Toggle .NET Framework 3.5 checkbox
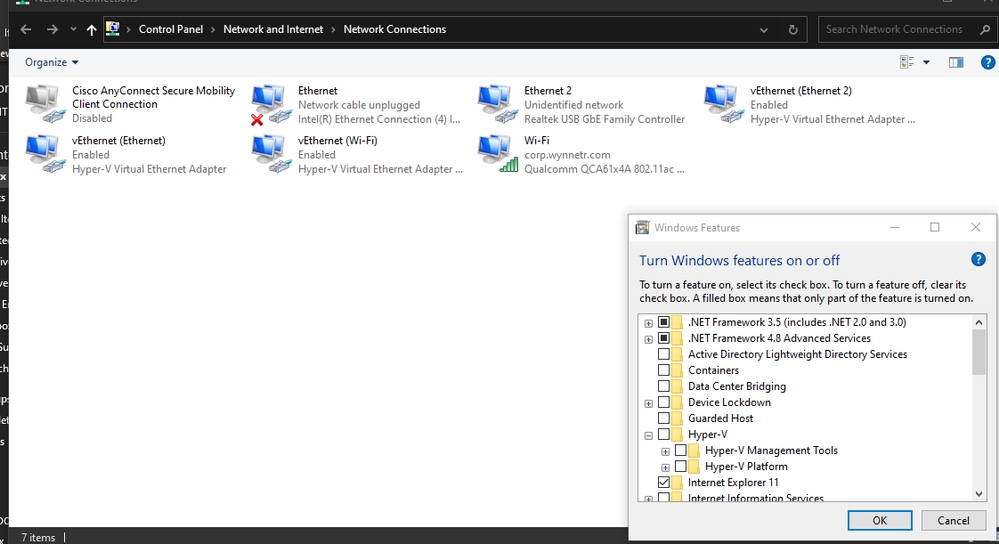Screen dimensions: 999x544 (x=663, y=322)
